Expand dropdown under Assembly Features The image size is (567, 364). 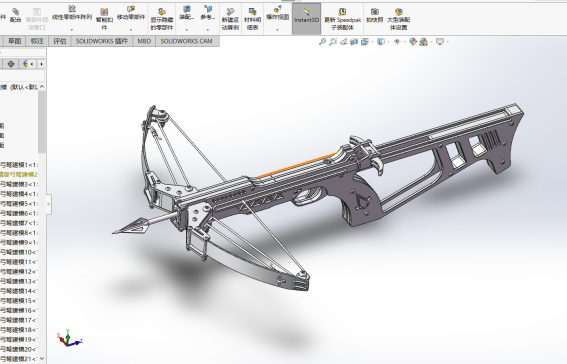[x=187, y=29]
